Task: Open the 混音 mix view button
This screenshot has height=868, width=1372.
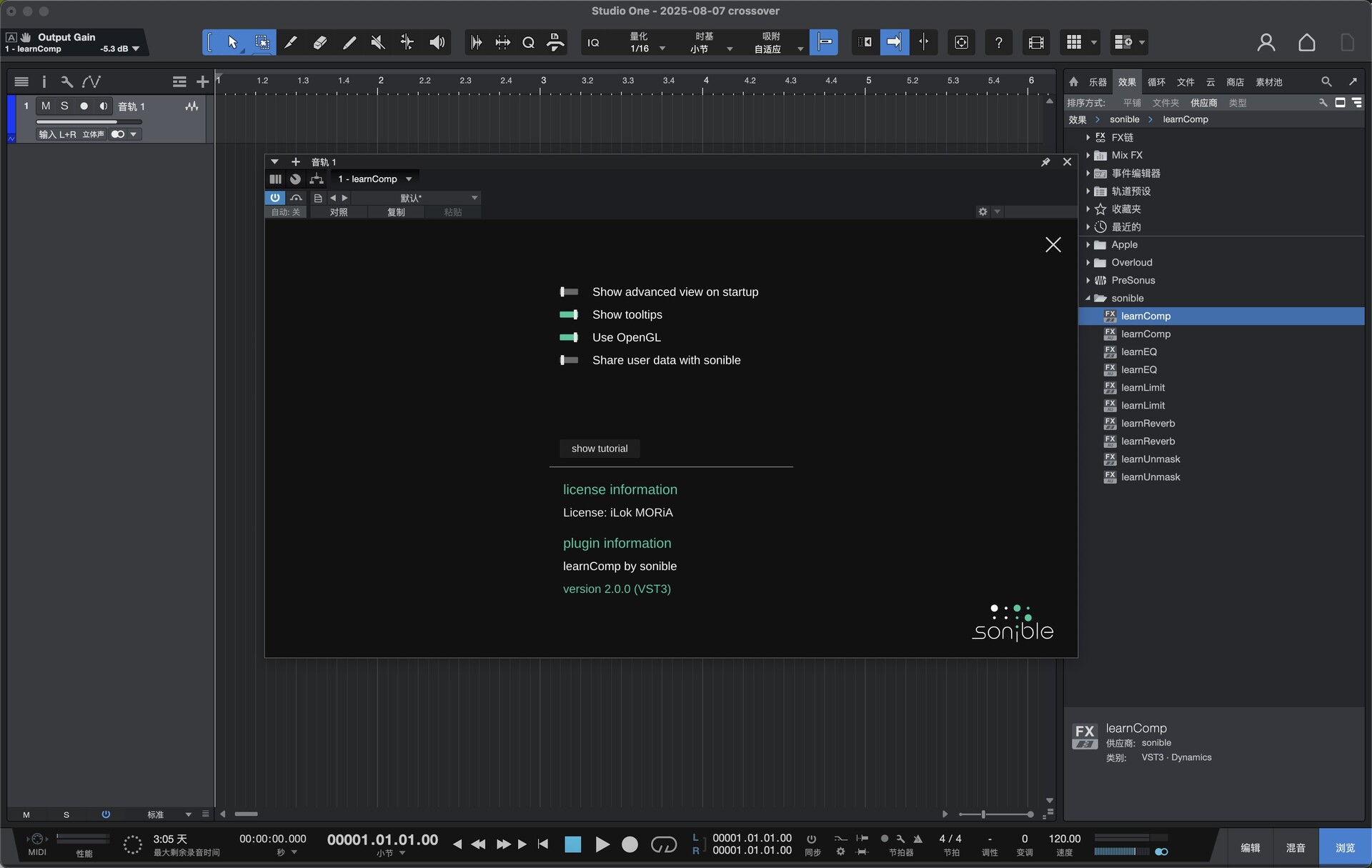Action: pos(1296,847)
